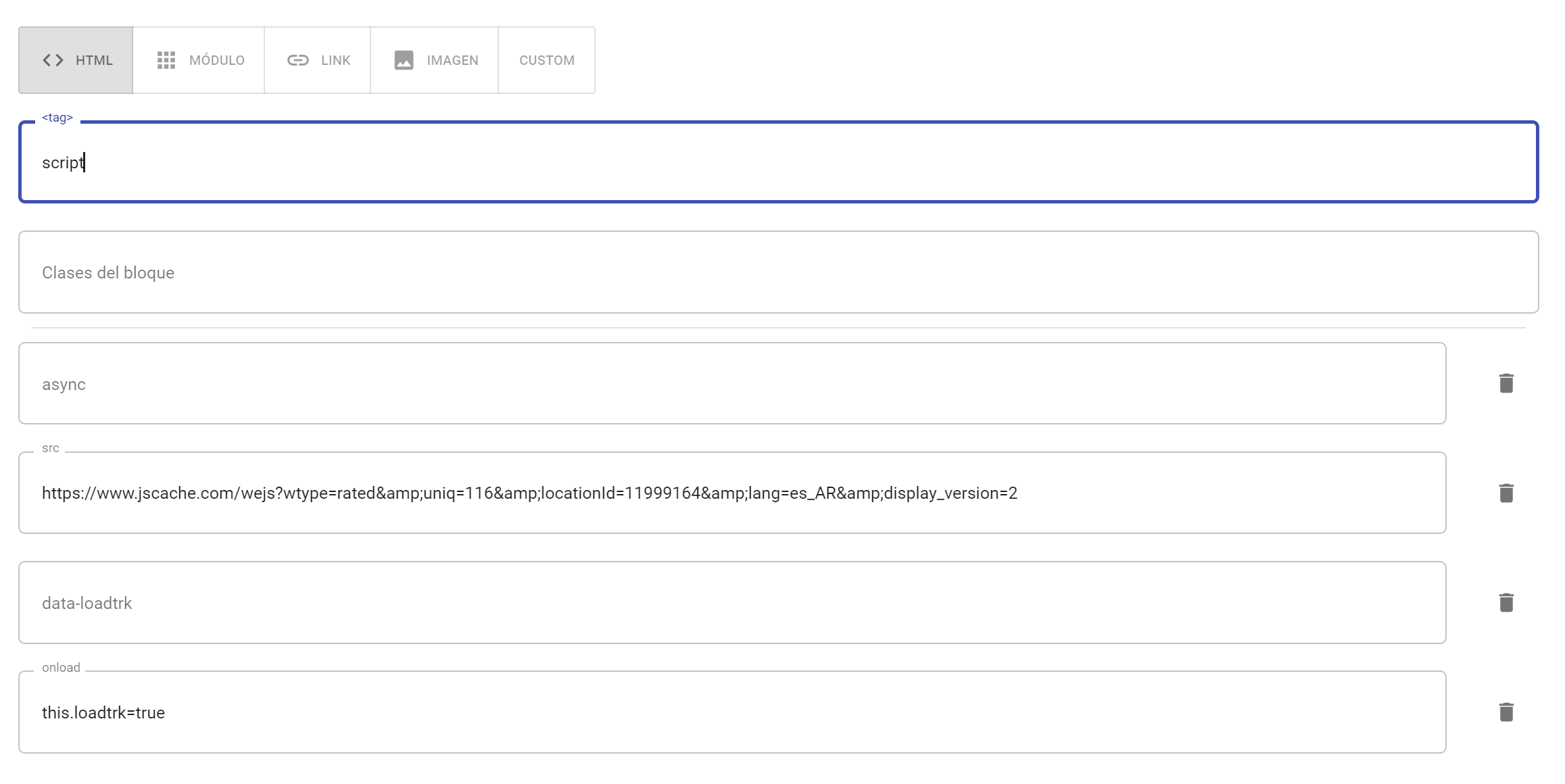
Task: Focus the data-loadtrk input field
Action: click(731, 603)
